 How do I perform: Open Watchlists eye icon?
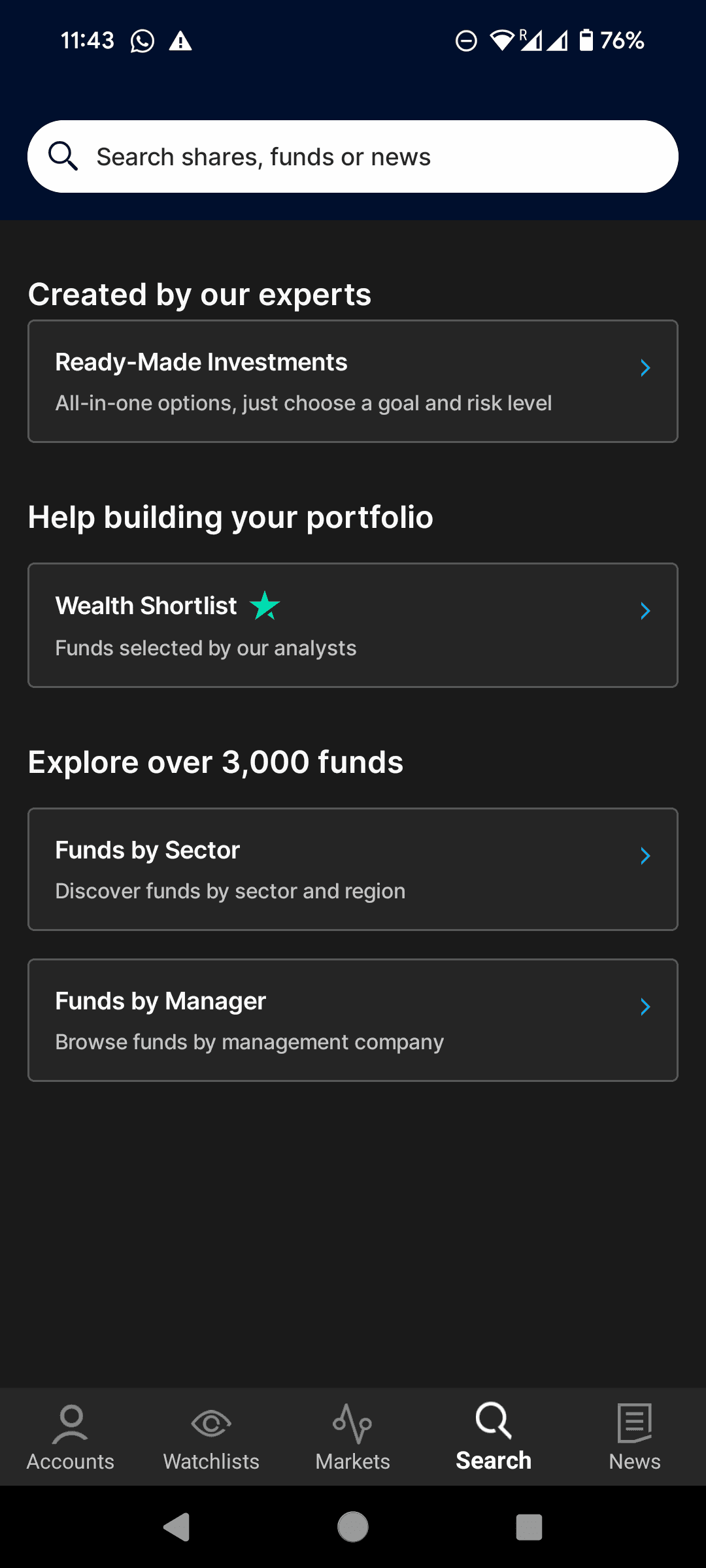pyautogui.click(x=211, y=1423)
